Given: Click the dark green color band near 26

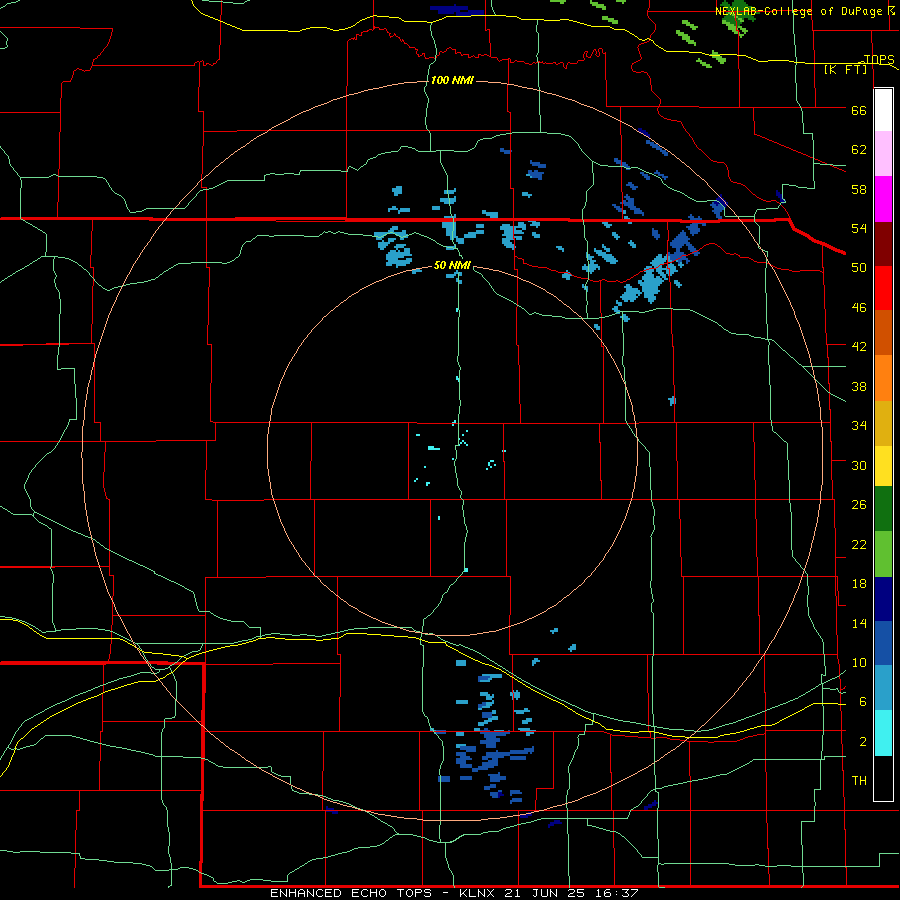Looking at the screenshot, I should pos(883,509).
